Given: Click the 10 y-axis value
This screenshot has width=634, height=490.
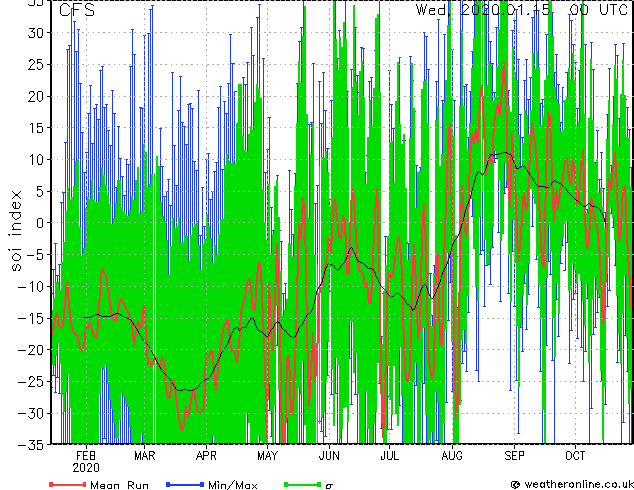Looking at the screenshot, I should pyautogui.click(x=36, y=160).
